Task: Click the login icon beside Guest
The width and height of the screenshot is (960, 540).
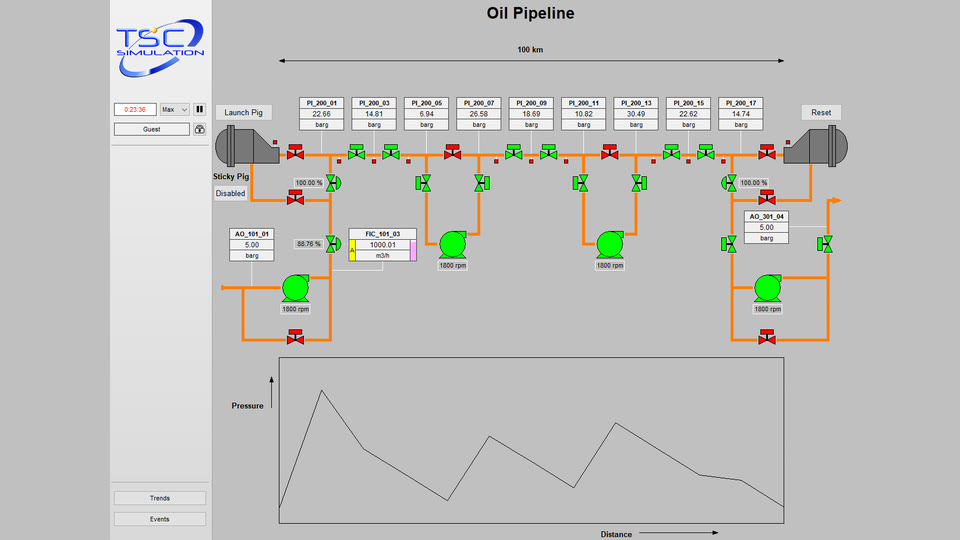Action: tap(200, 129)
